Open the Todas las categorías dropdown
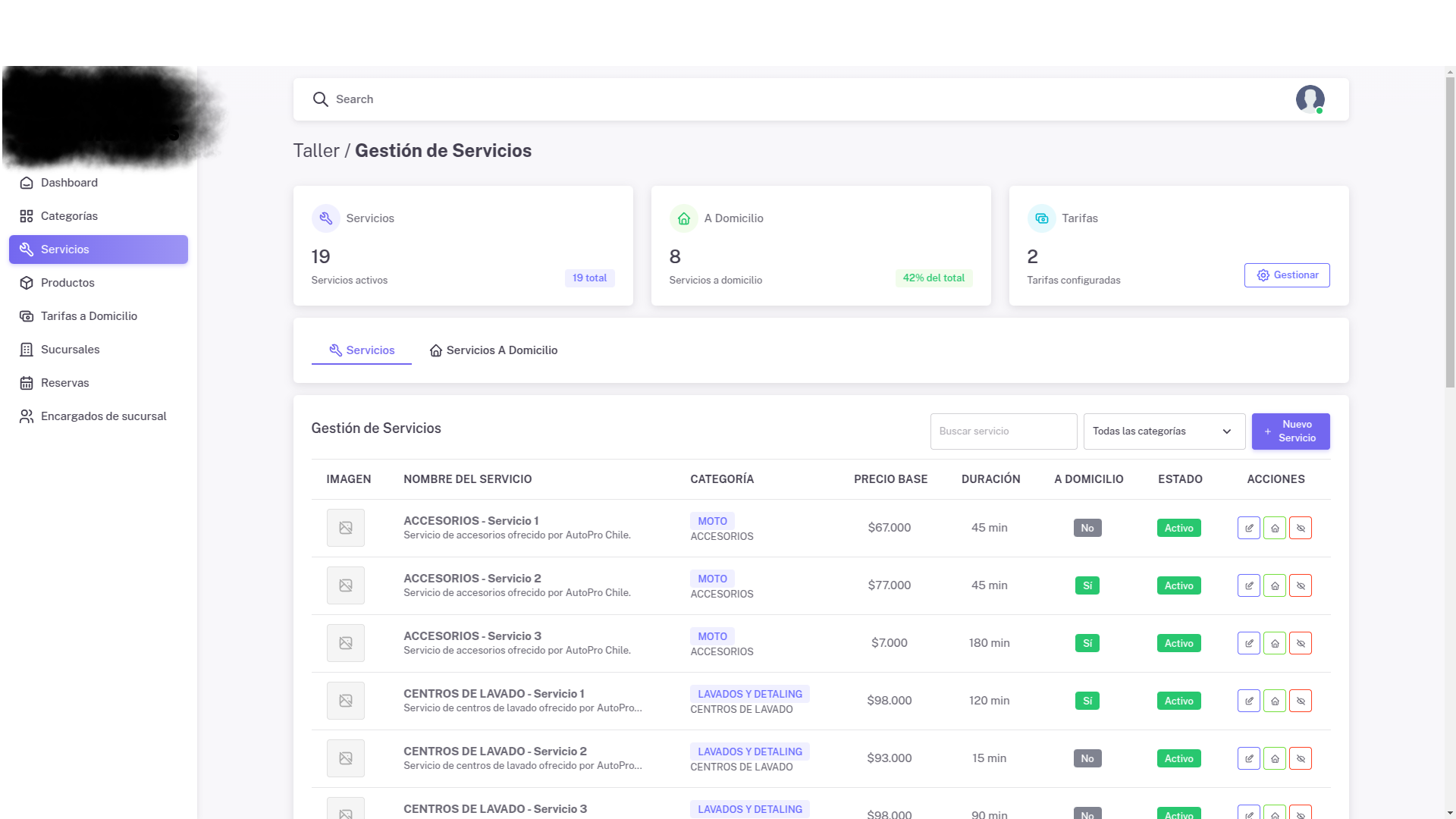The width and height of the screenshot is (1456, 819). (1163, 431)
